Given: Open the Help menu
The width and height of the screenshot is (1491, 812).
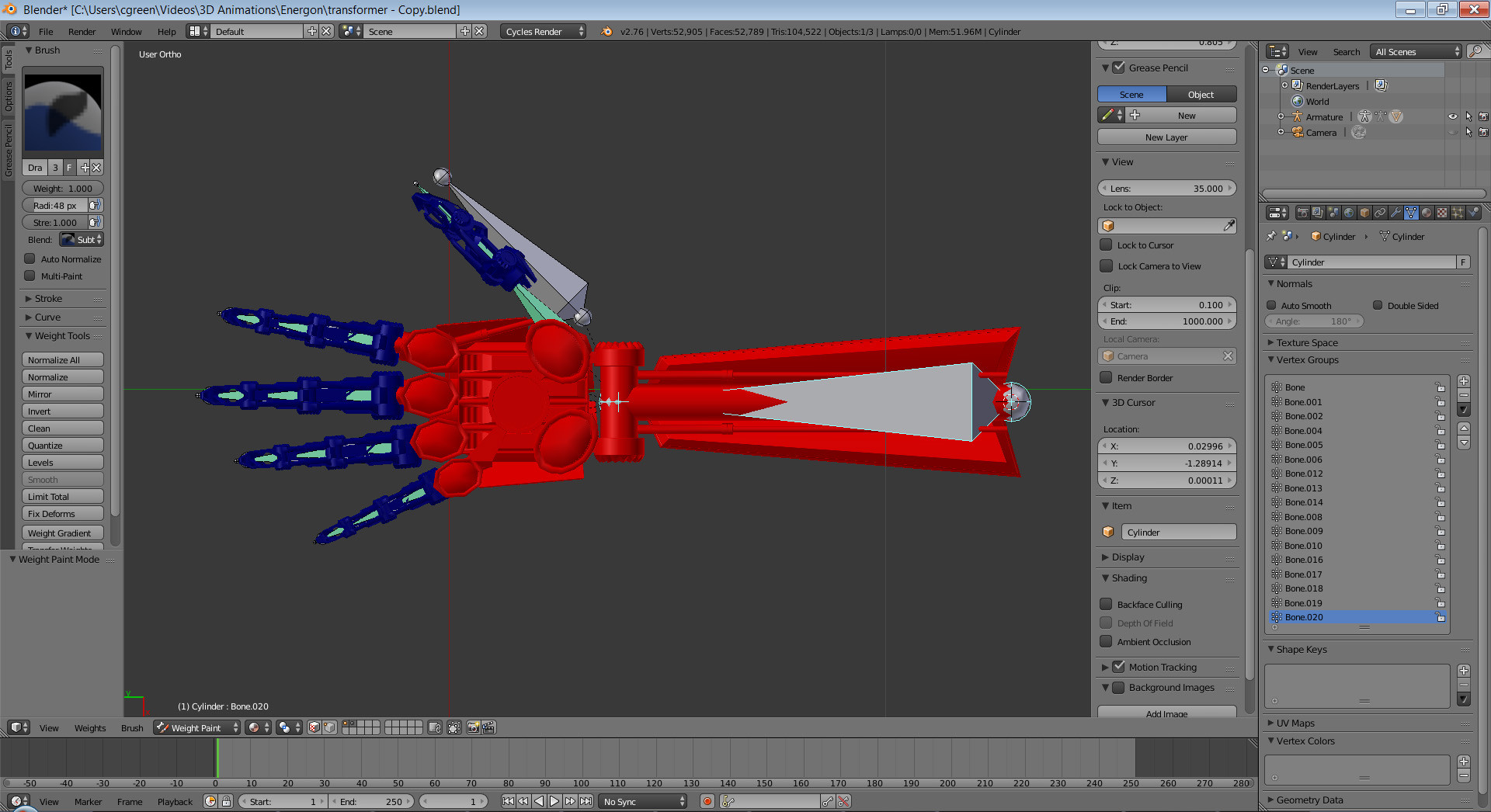Looking at the screenshot, I should pyautogui.click(x=166, y=31).
